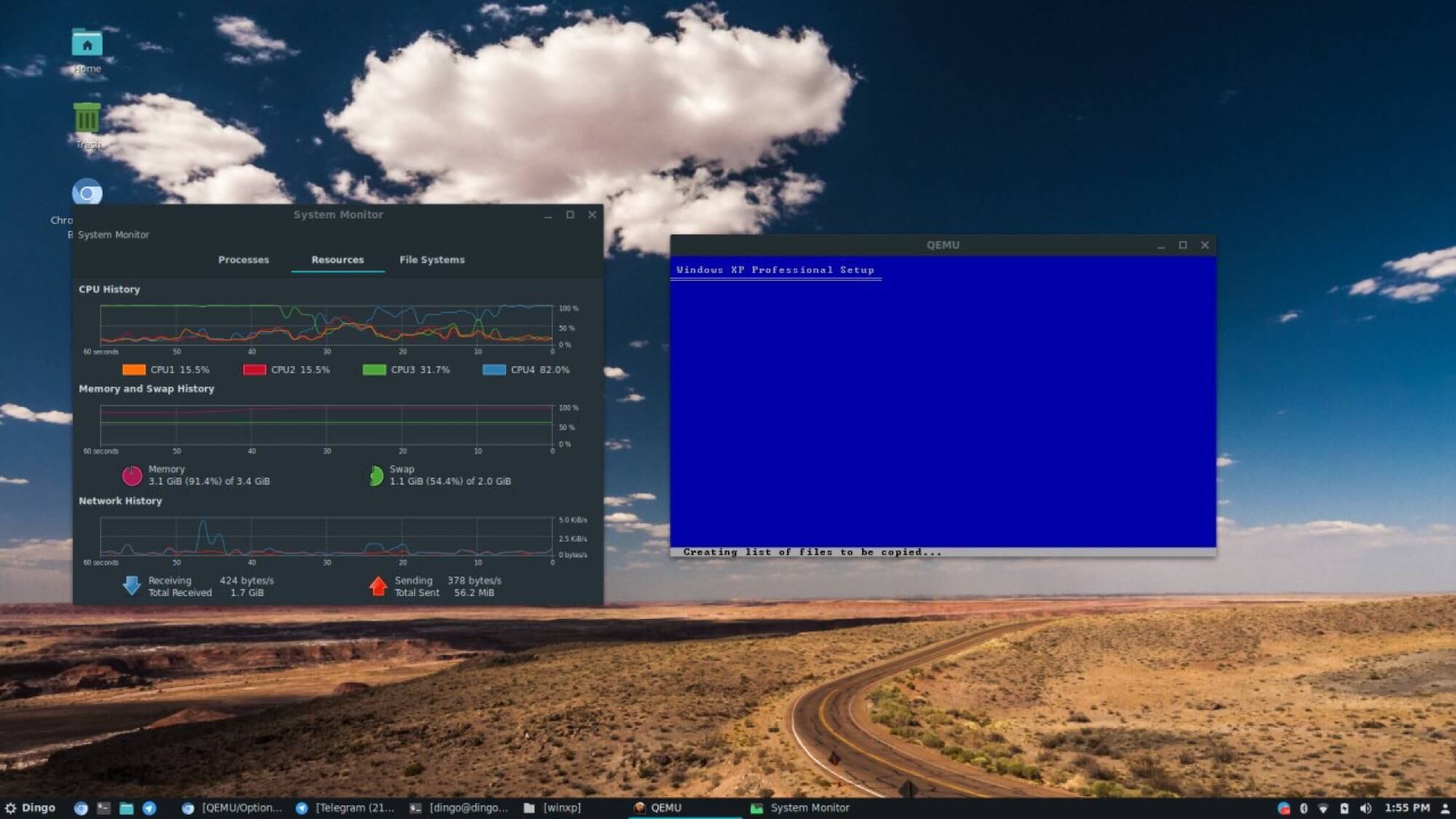Click the 1:55 PM clock

[1406, 807]
